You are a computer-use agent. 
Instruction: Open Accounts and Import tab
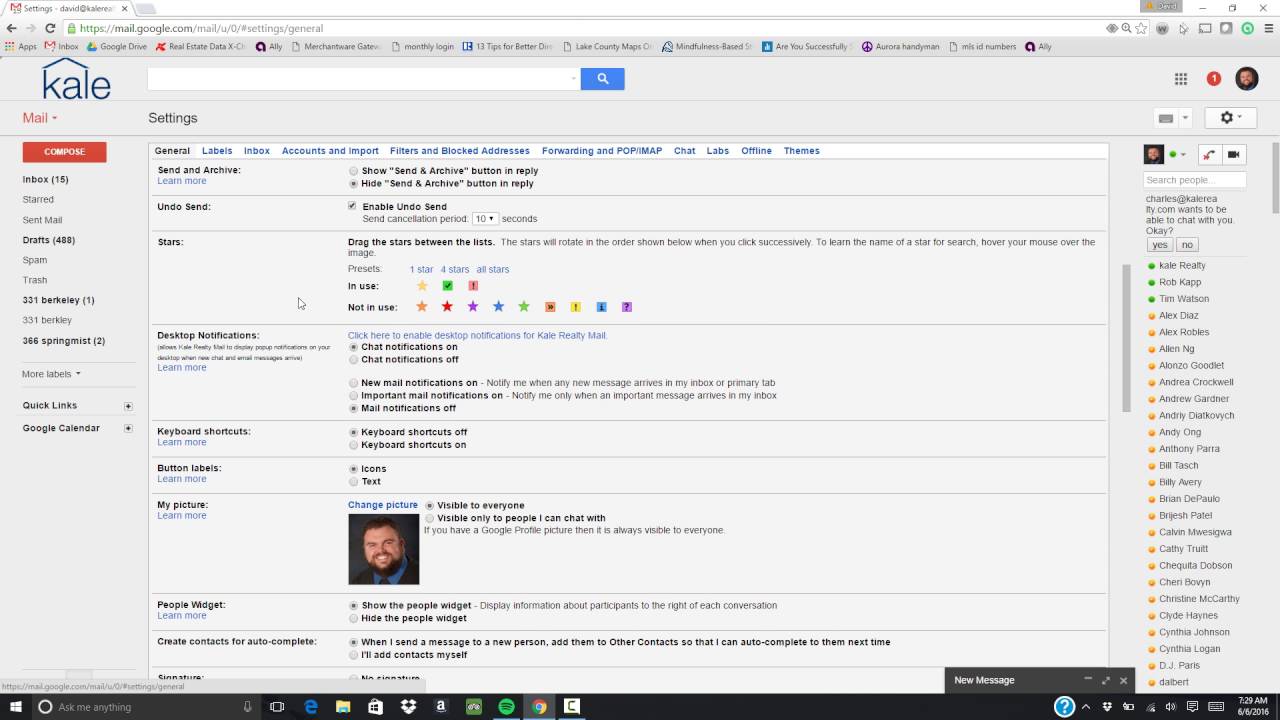(x=330, y=151)
